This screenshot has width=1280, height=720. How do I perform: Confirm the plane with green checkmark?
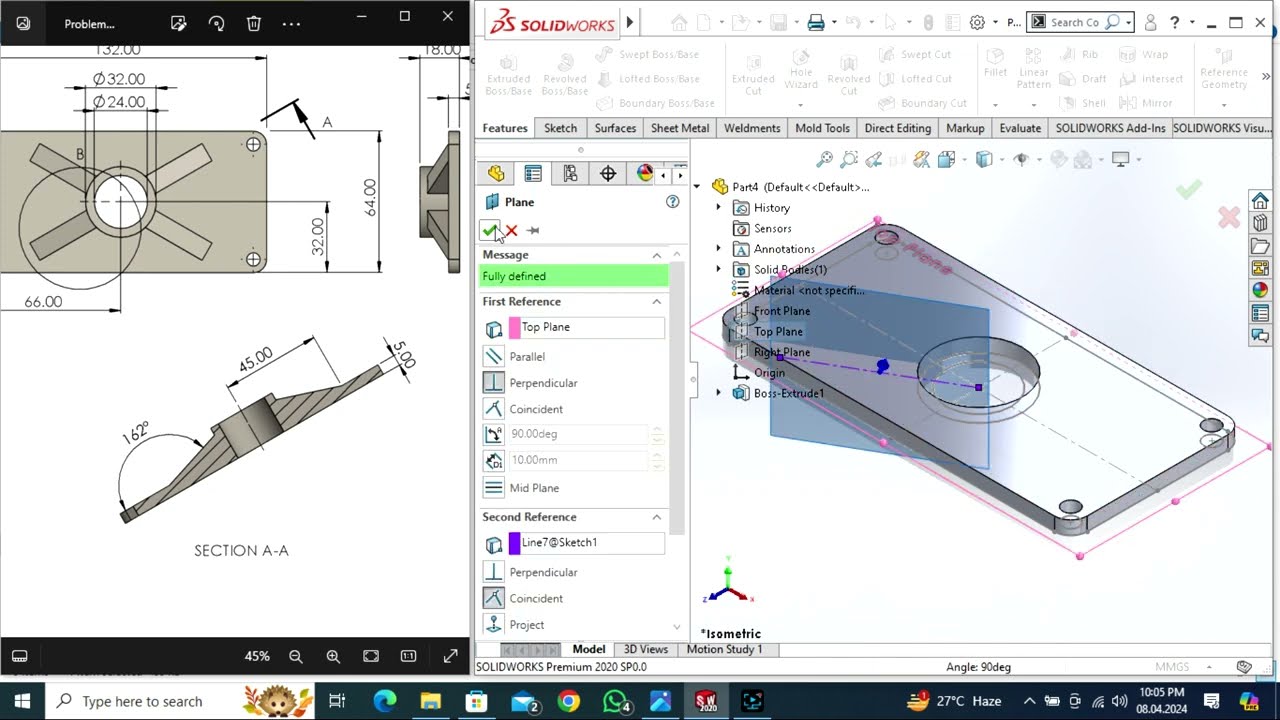(489, 230)
